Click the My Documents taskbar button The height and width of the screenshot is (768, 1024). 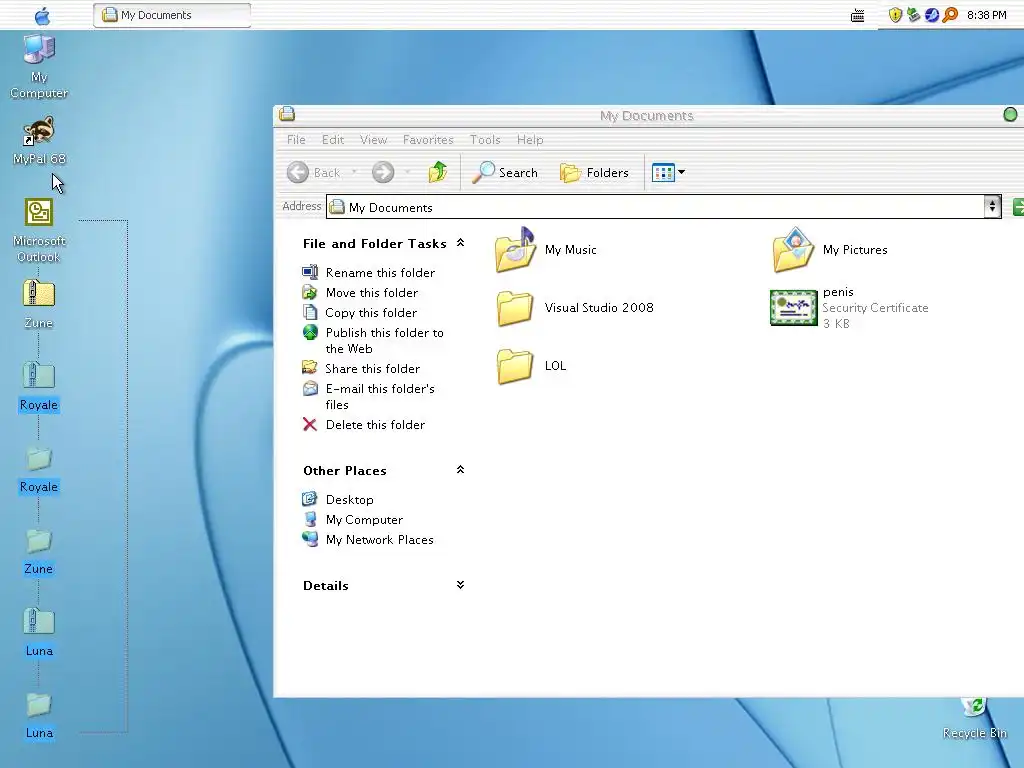[x=172, y=15]
